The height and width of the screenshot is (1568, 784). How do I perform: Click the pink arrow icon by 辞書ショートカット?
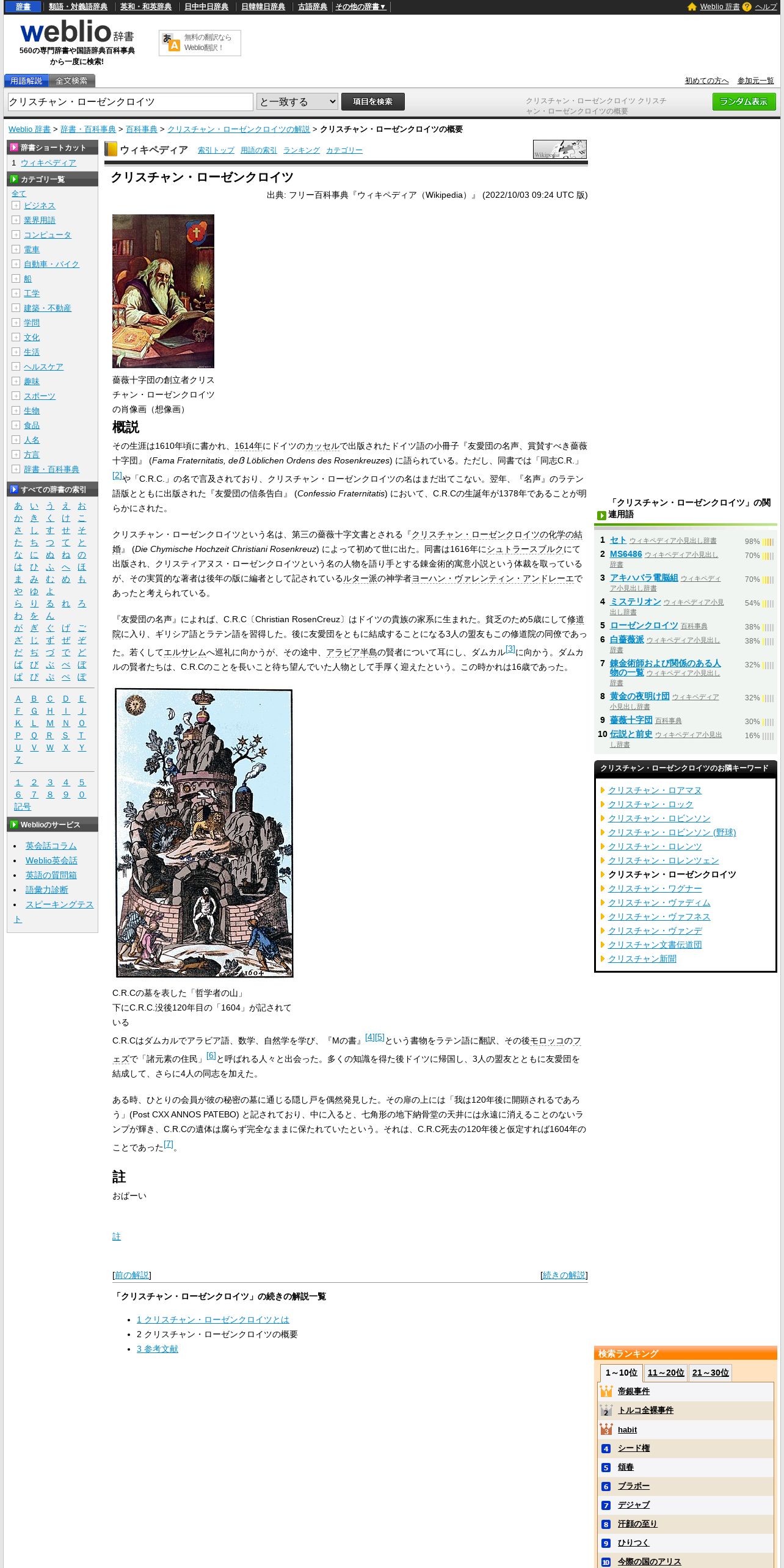click(14, 148)
